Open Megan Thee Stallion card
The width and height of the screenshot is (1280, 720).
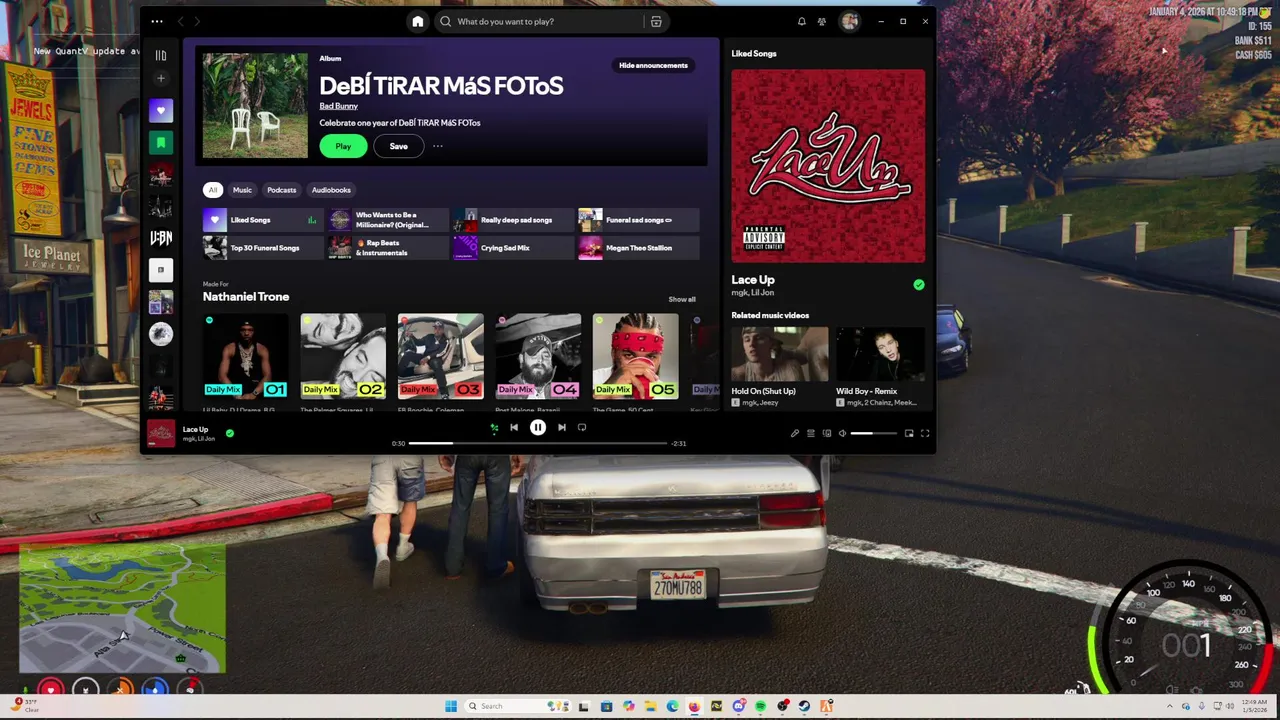coord(639,248)
